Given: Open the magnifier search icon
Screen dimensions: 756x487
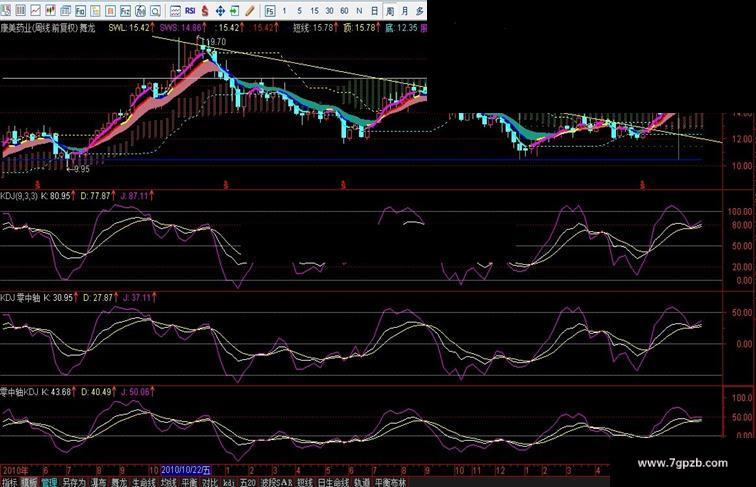Looking at the screenshot, I should pos(155,10).
